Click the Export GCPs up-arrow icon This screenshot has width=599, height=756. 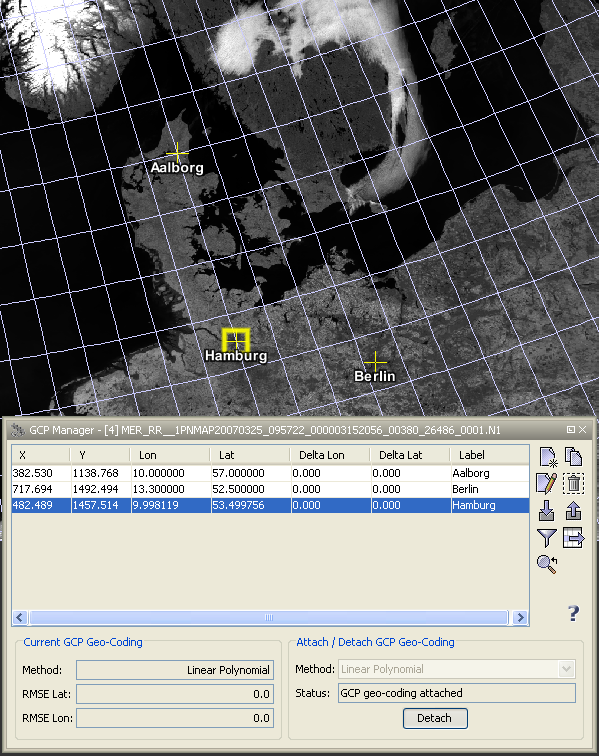tap(573, 511)
